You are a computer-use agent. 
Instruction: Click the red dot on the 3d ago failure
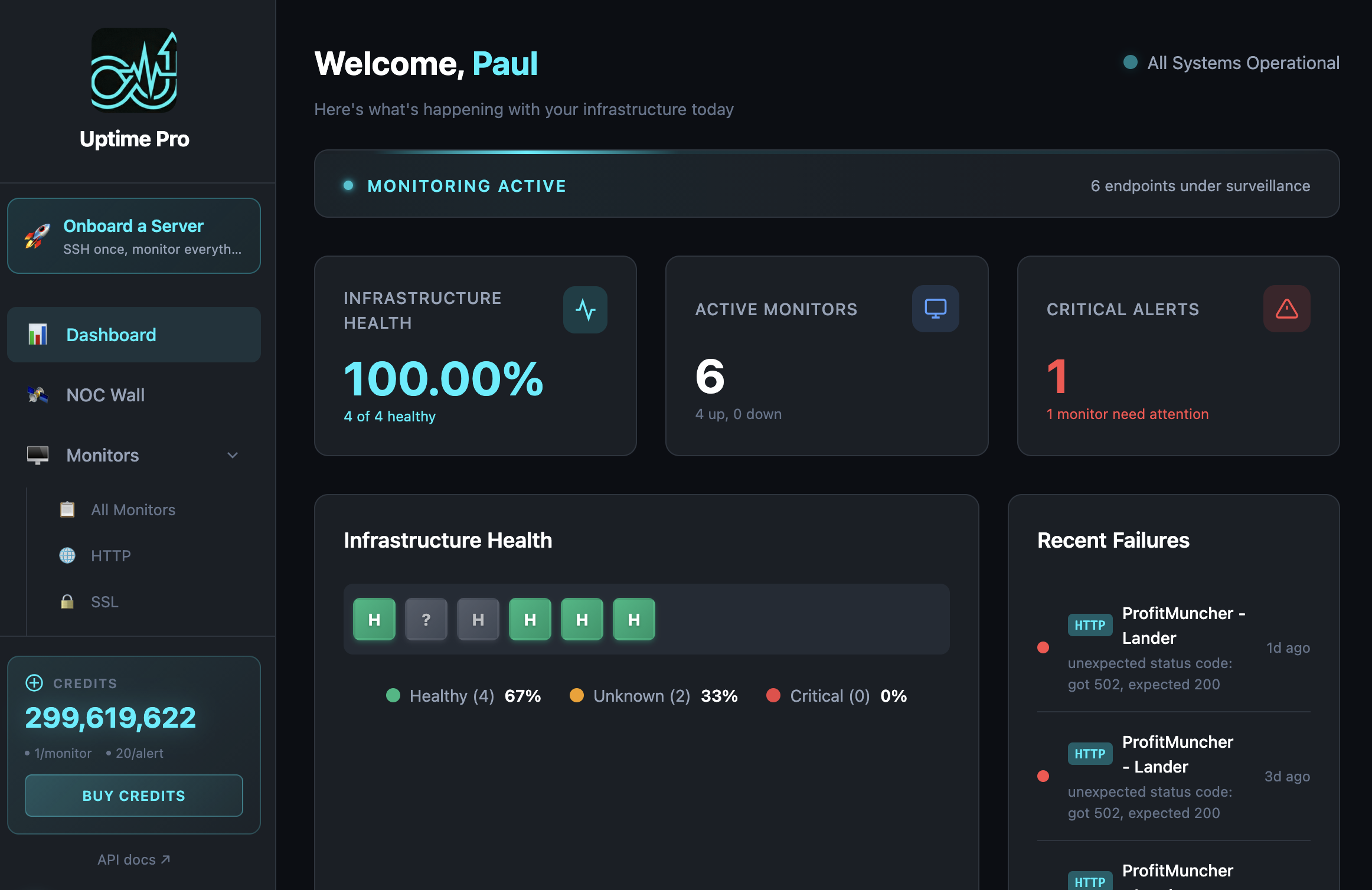pos(1043,776)
